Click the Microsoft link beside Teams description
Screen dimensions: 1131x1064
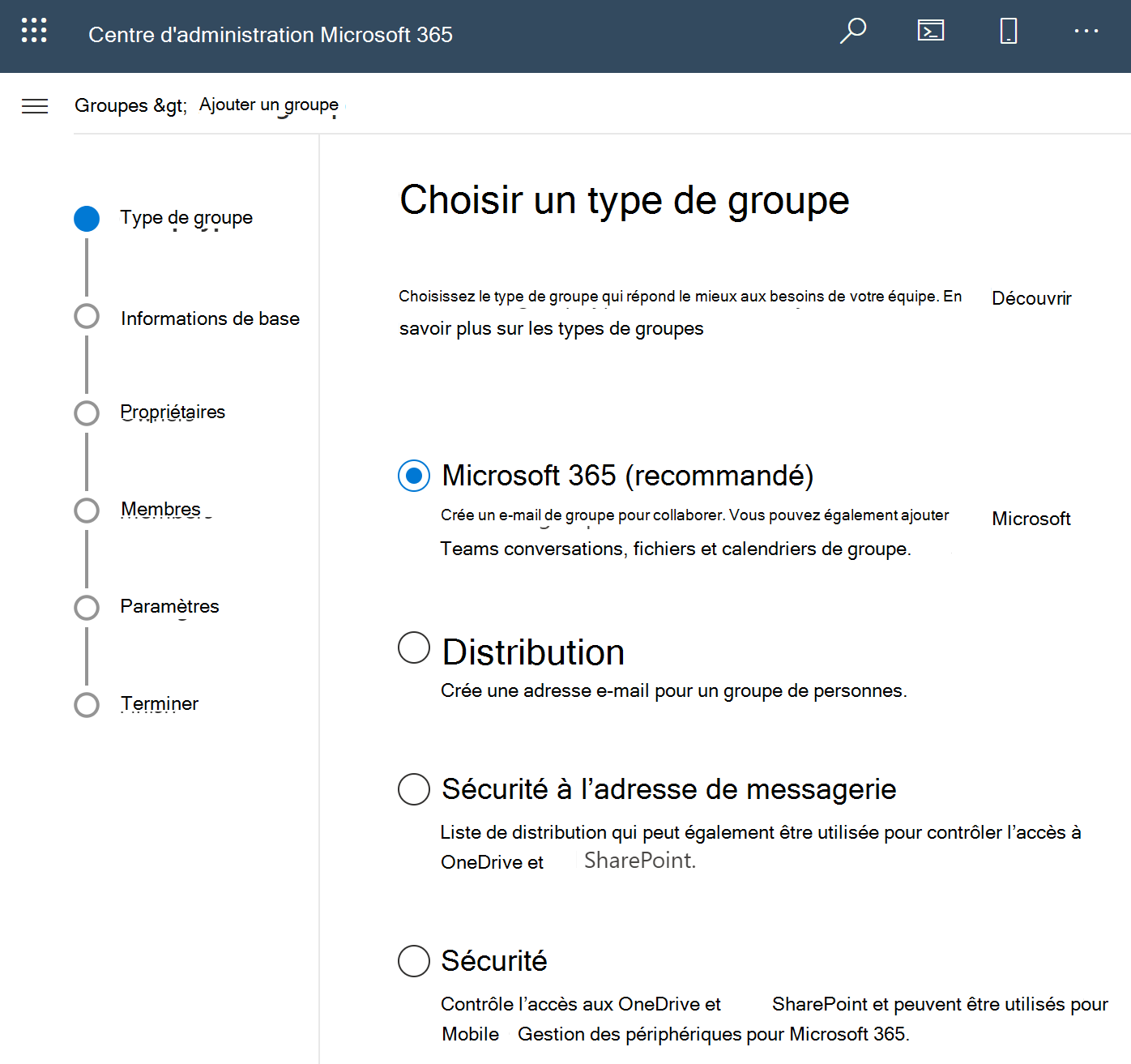1031,519
